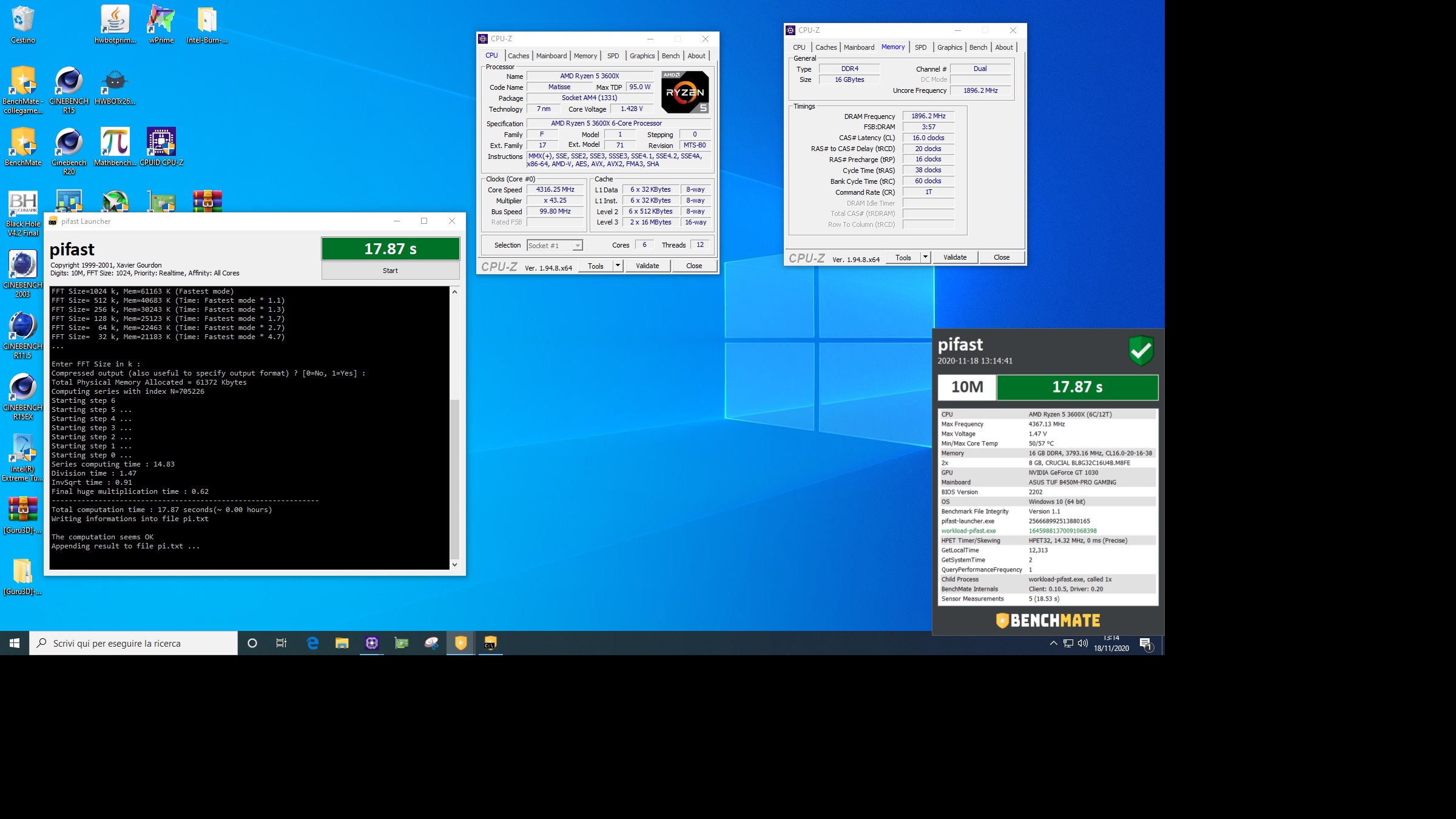The width and height of the screenshot is (1456, 819).
Task: Open SPD tab in left CPU-Z window
Action: [x=613, y=56]
